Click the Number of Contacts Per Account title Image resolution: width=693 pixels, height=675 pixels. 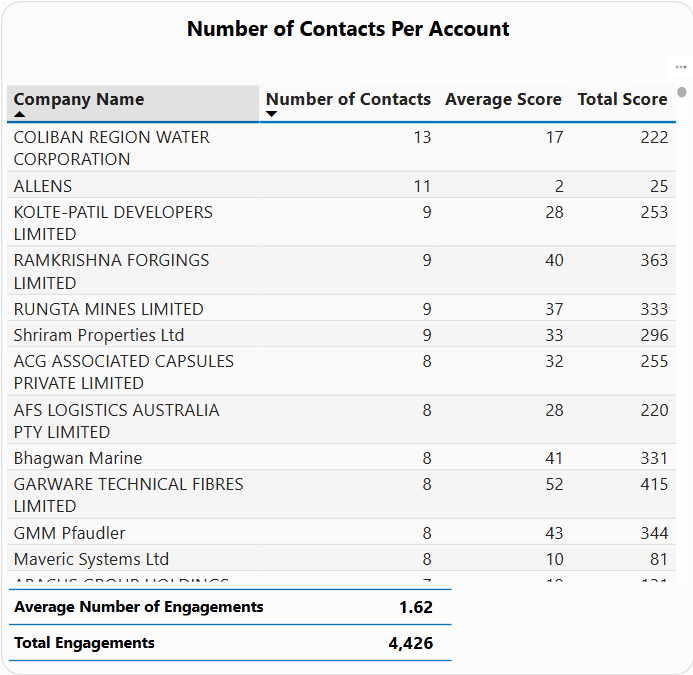point(348,29)
